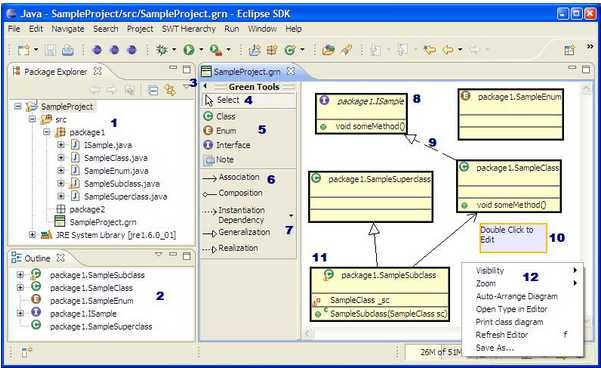
Task: Select package2 in Package Explorer
Action: pos(80,209)
